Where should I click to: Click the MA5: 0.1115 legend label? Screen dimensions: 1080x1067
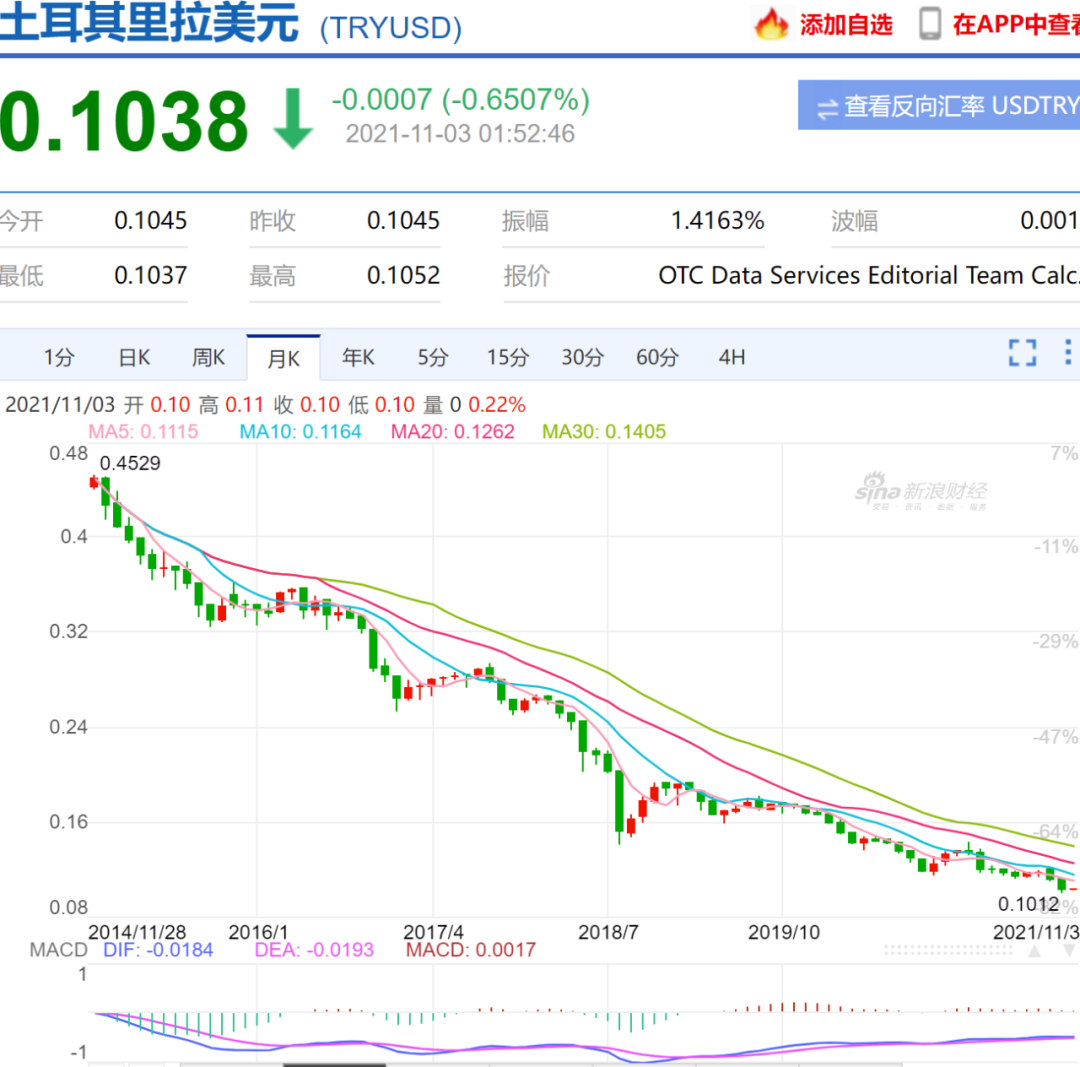143,432
